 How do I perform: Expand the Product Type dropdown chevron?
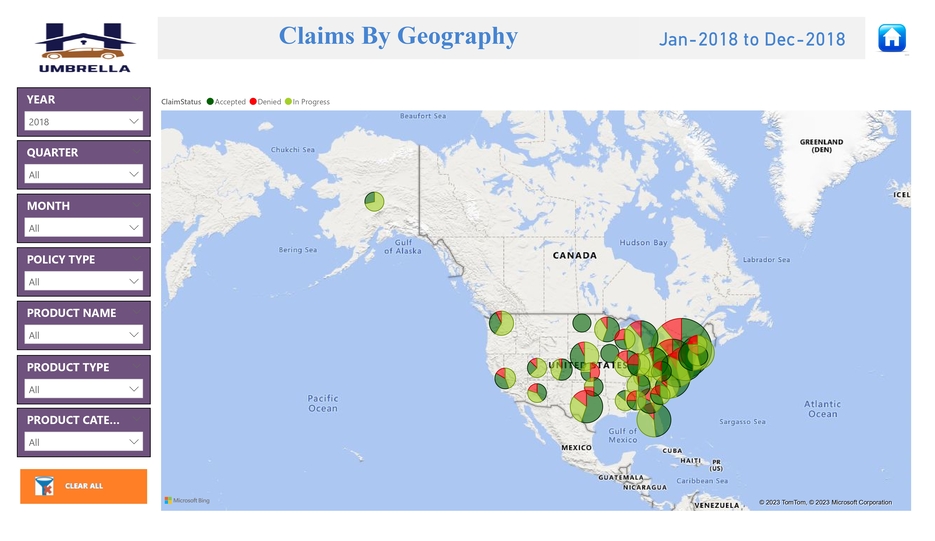point(134,389)
